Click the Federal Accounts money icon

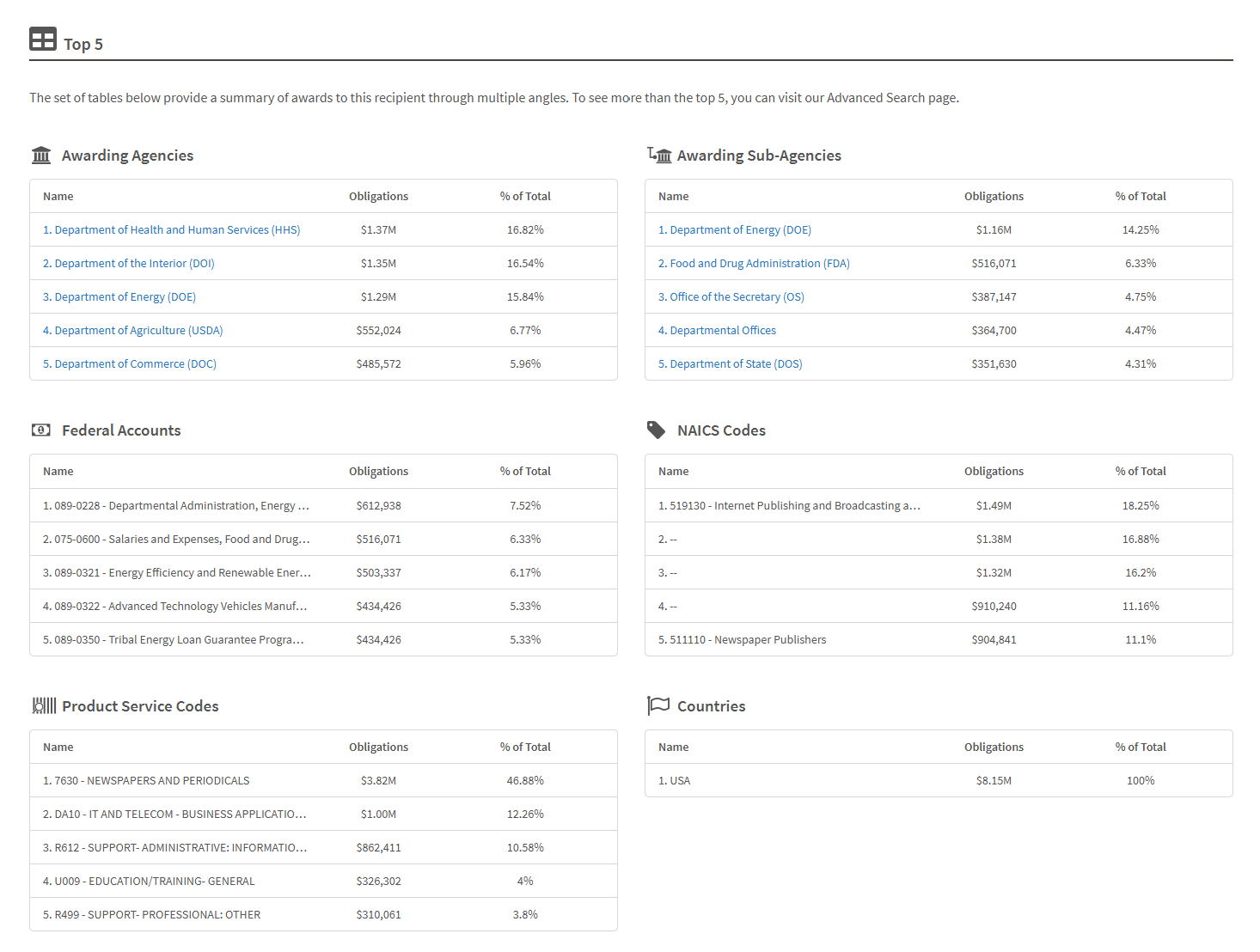point(41,430)
